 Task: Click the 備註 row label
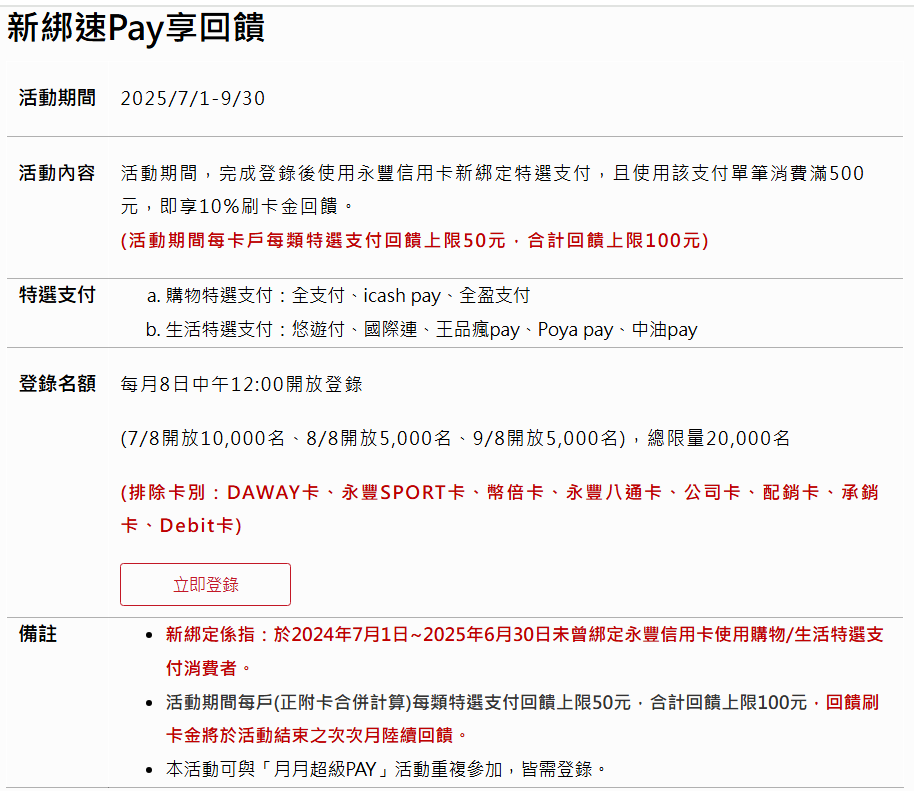point(38,634)
